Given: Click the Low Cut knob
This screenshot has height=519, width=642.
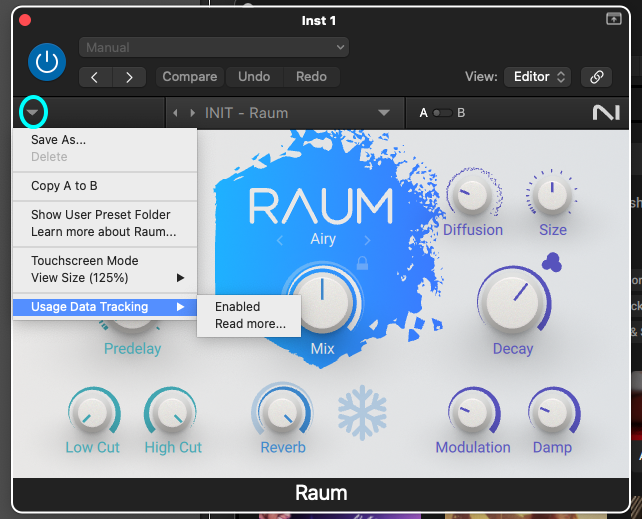Looking at the screenshot, I should [93, 413].
